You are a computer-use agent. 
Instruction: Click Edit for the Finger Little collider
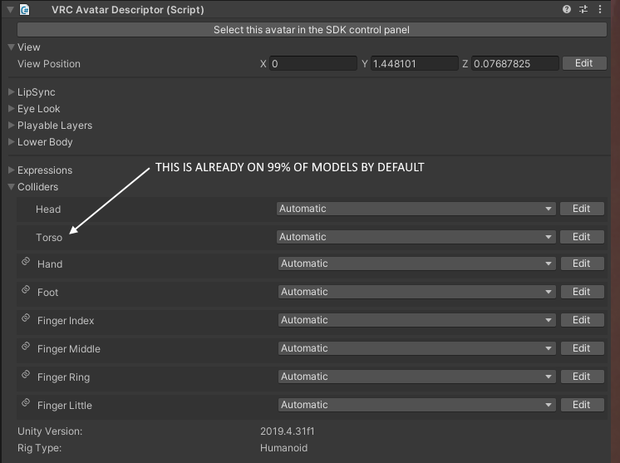[582, 404]
